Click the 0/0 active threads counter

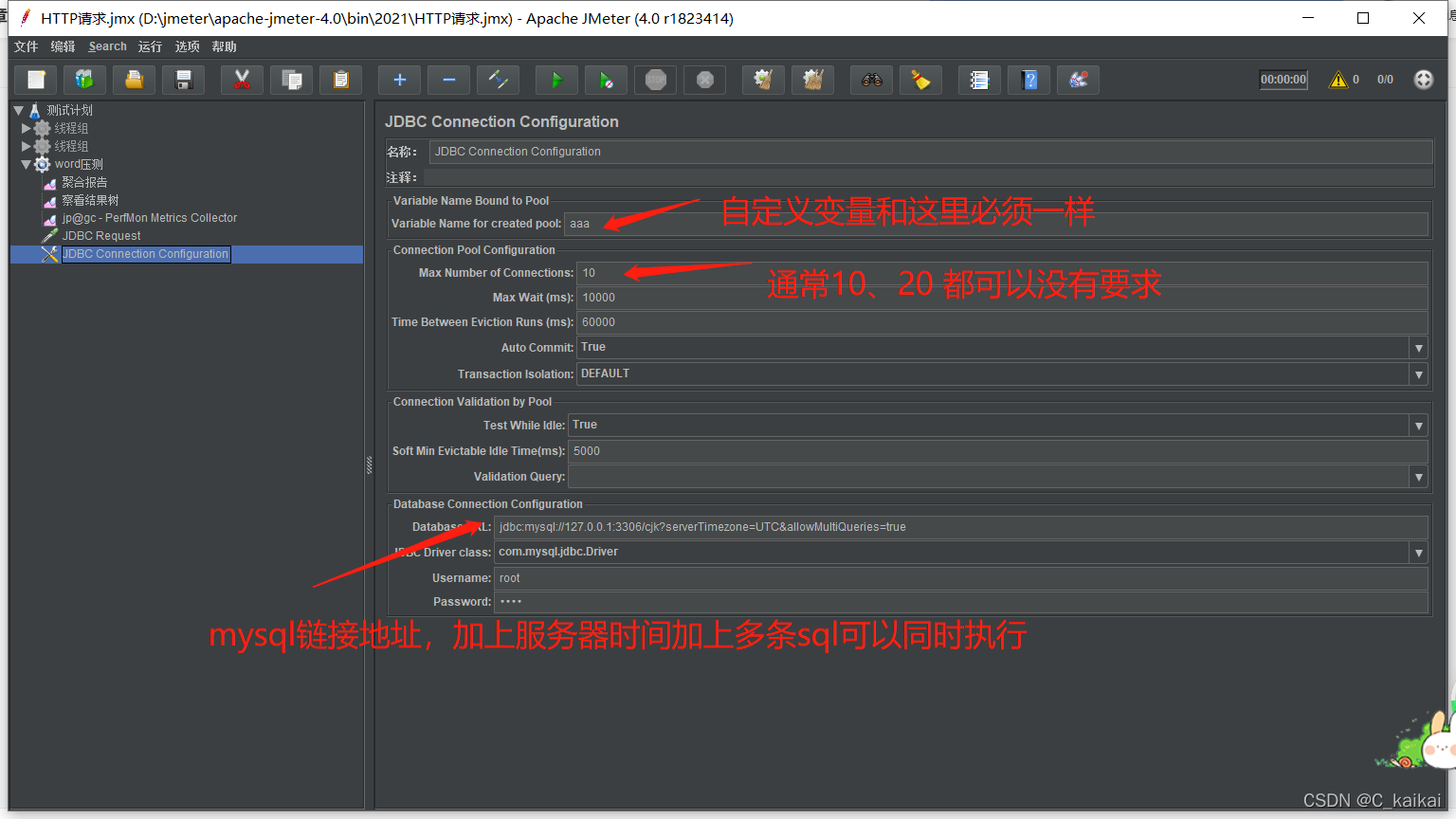coord(1385,80)
